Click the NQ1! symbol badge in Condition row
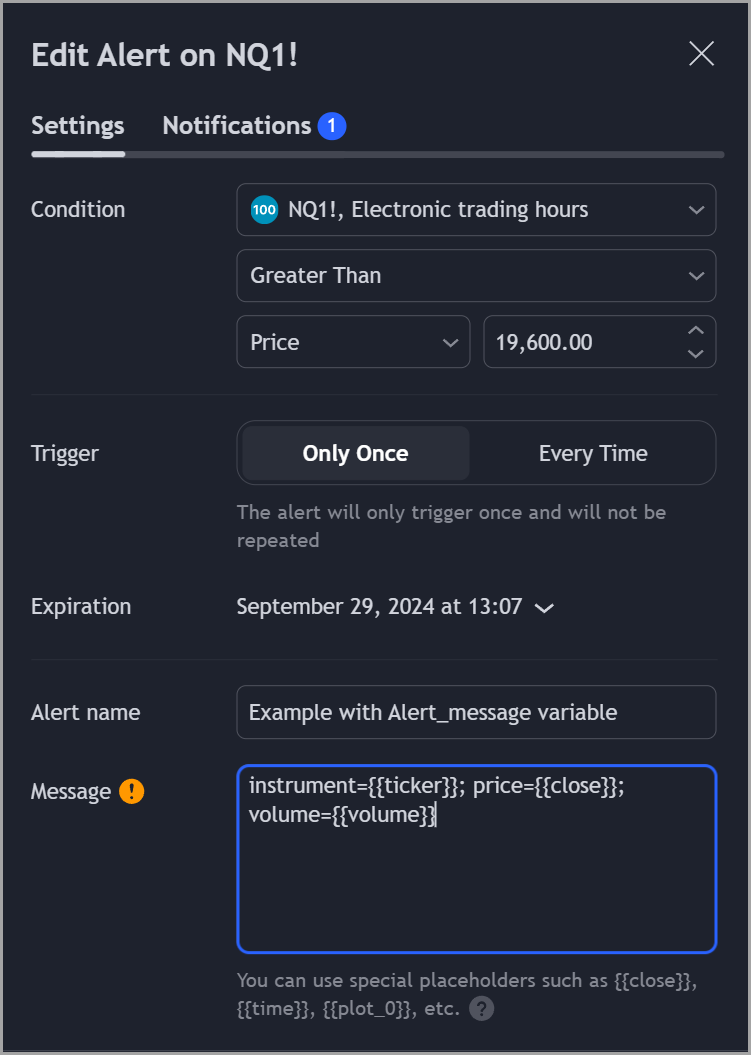 click(x=264, y=210)
